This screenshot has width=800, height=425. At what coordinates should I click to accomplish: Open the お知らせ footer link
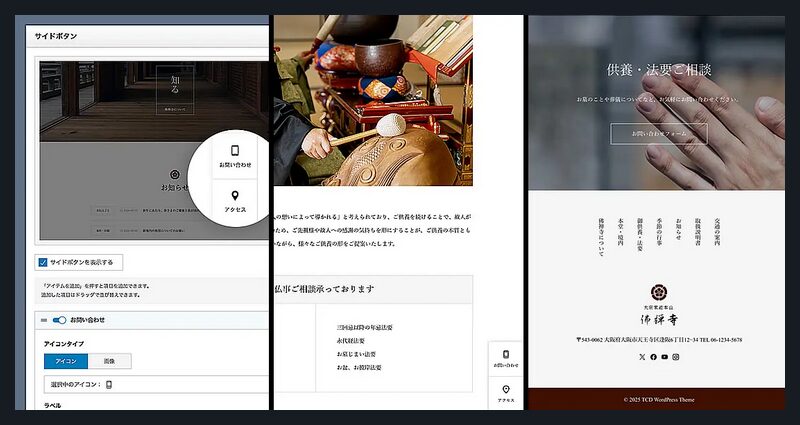pyautogui.click(x=678, y=229)
